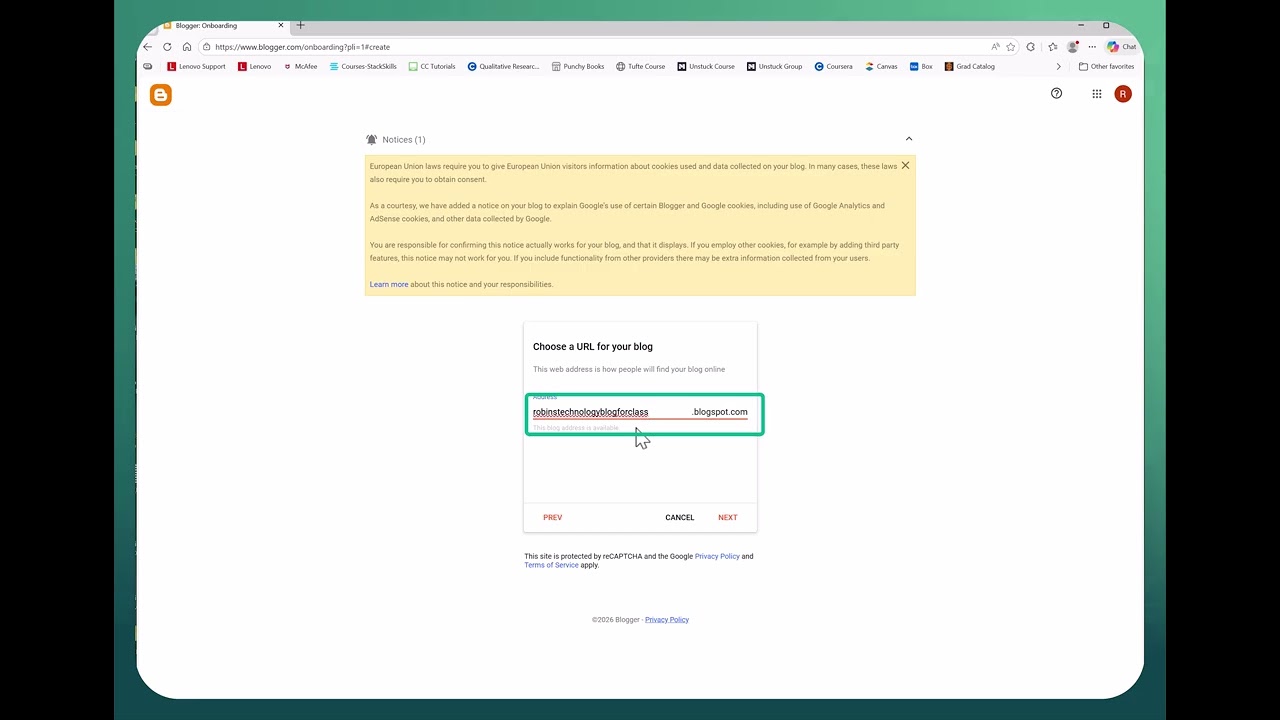Viewport: 1280px width, 720px height.
Task: Click the Notices bell icon
Action: pos(372,140)
